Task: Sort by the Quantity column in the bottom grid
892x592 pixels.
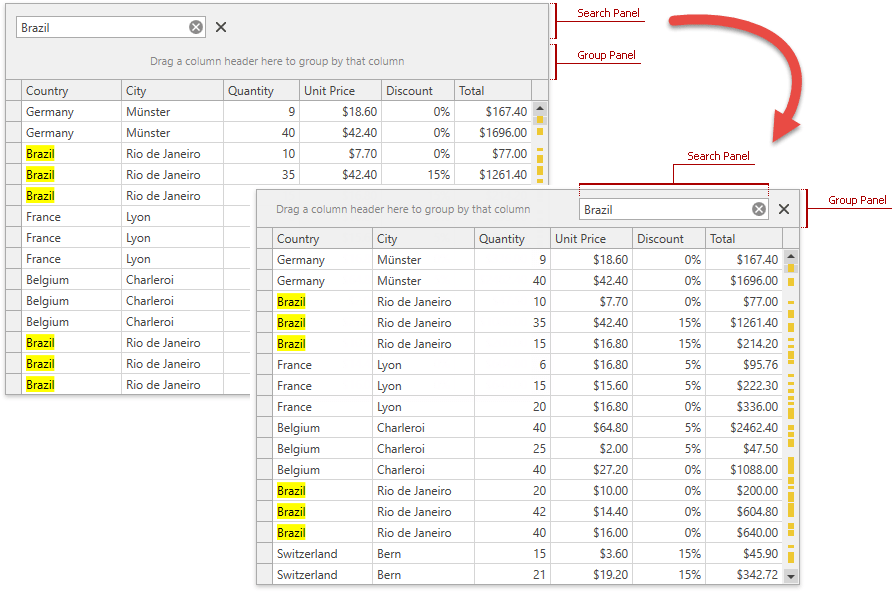Action: click(505, 238)
